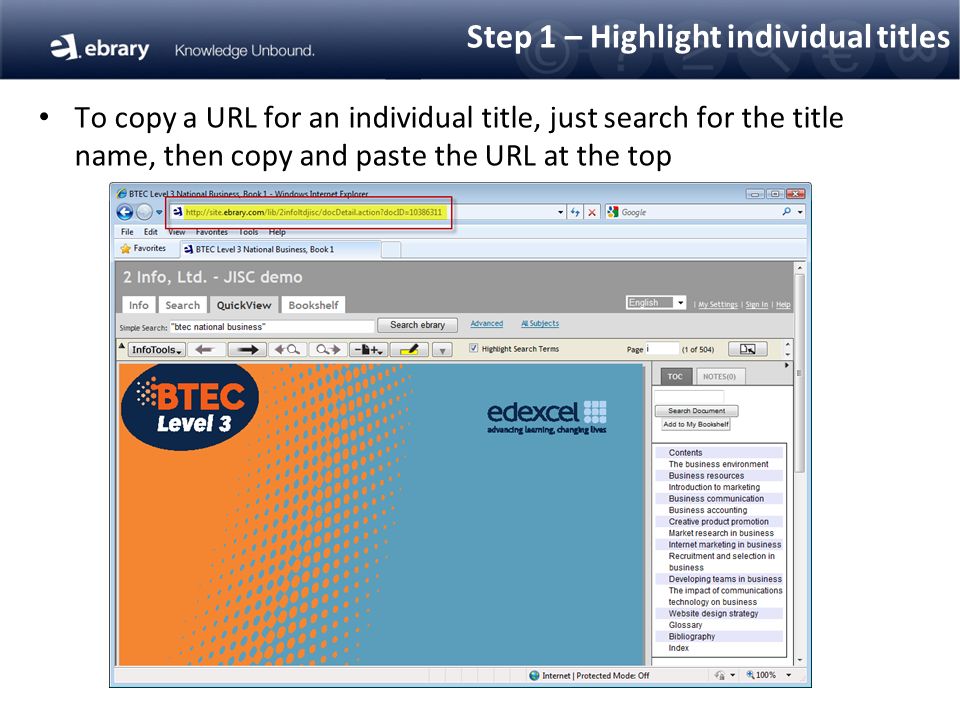This screenshot has width=960, height=720.
Task: Open the Glossary entry
Action: point(685,625)
